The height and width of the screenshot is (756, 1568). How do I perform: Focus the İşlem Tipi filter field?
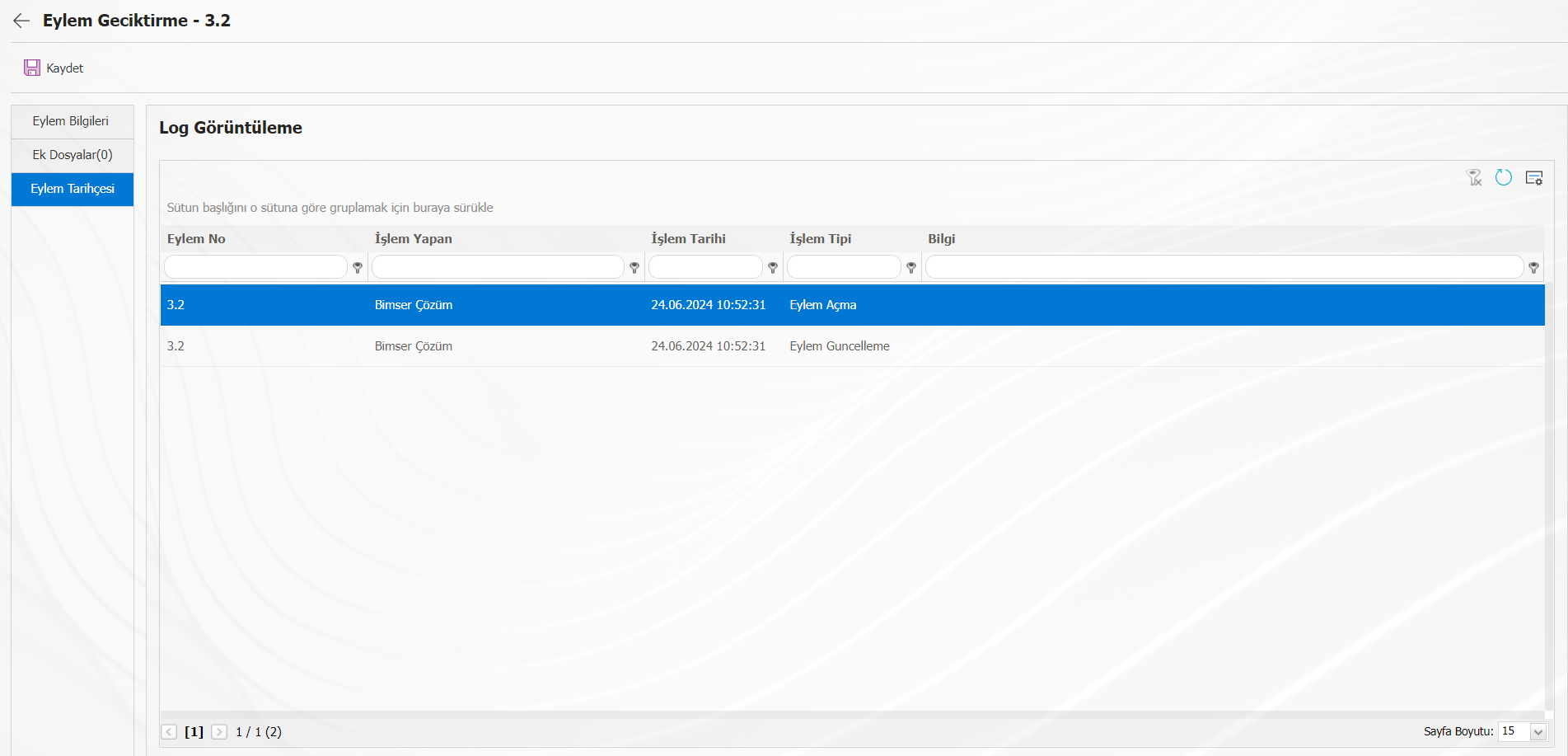(844, 267)
